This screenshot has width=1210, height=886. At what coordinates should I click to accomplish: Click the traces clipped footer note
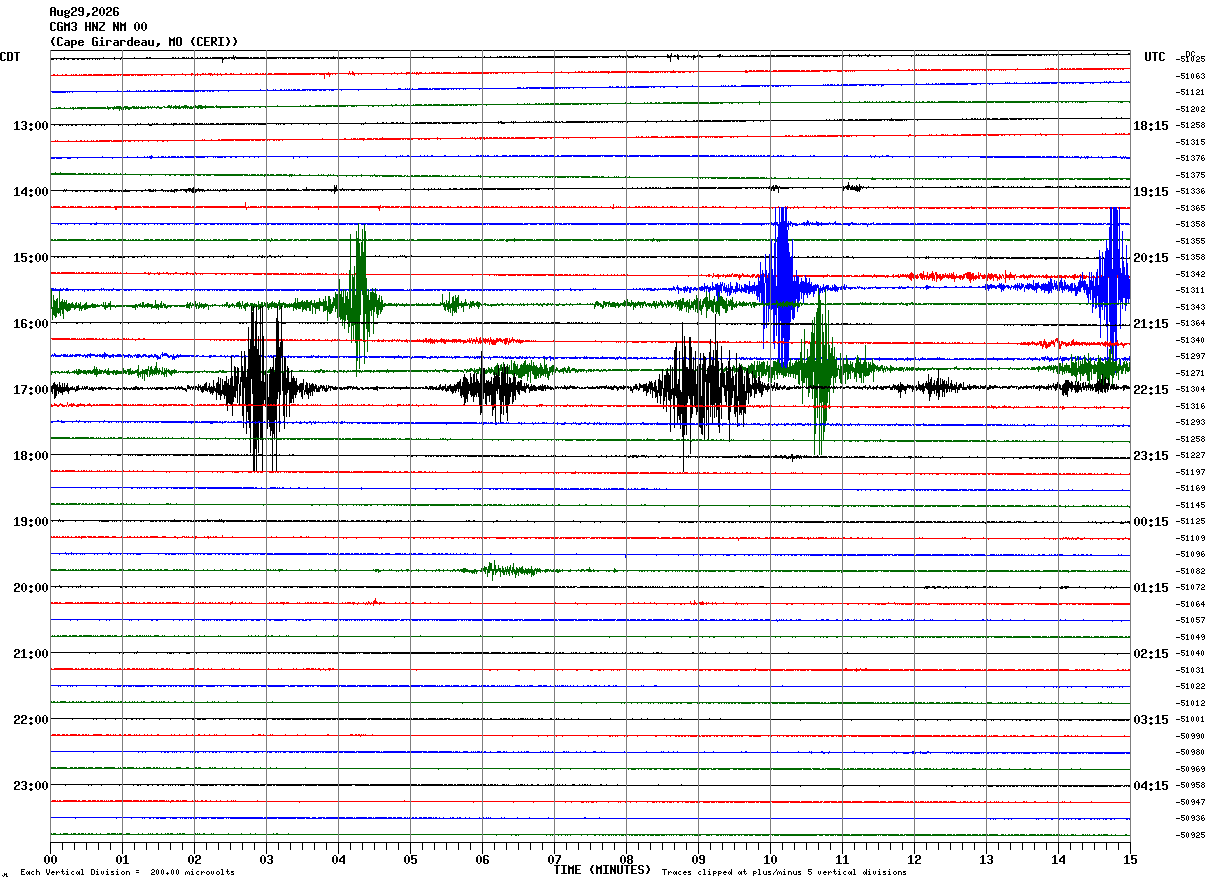pyautogui.click(x=784, y=873)
